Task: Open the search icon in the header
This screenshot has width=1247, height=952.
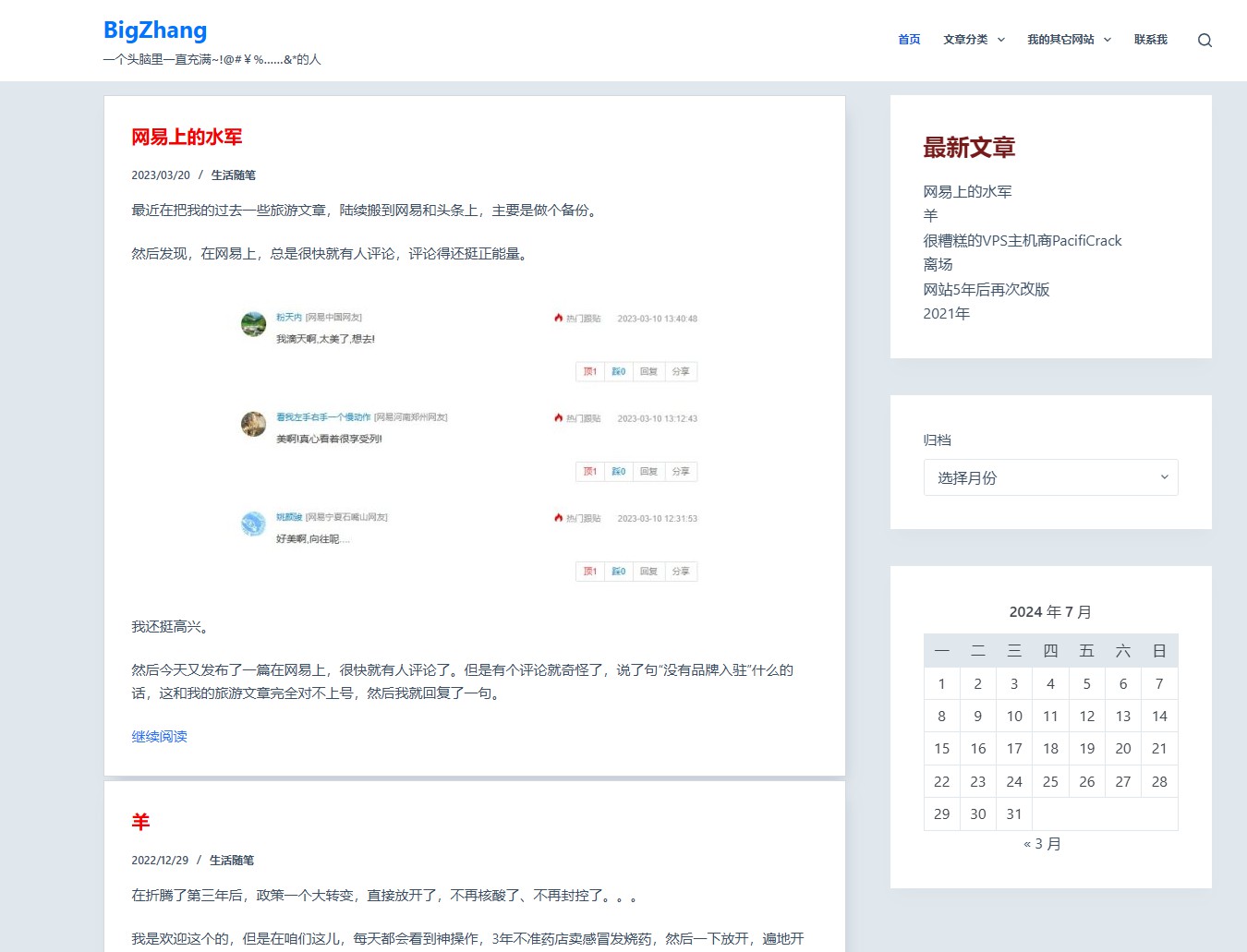Action: (x=1205, y=40)
